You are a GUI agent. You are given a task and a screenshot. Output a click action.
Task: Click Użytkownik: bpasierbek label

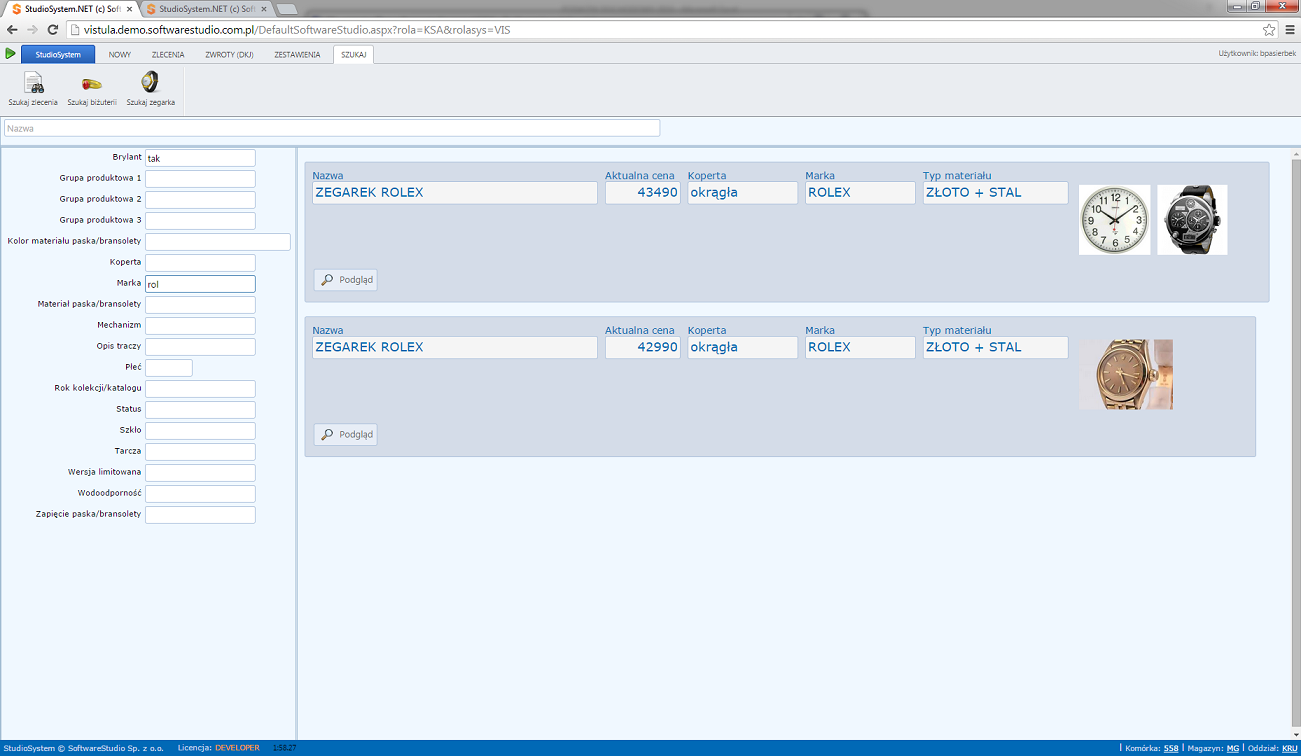pyautogui.click(x=1257, y=54)
